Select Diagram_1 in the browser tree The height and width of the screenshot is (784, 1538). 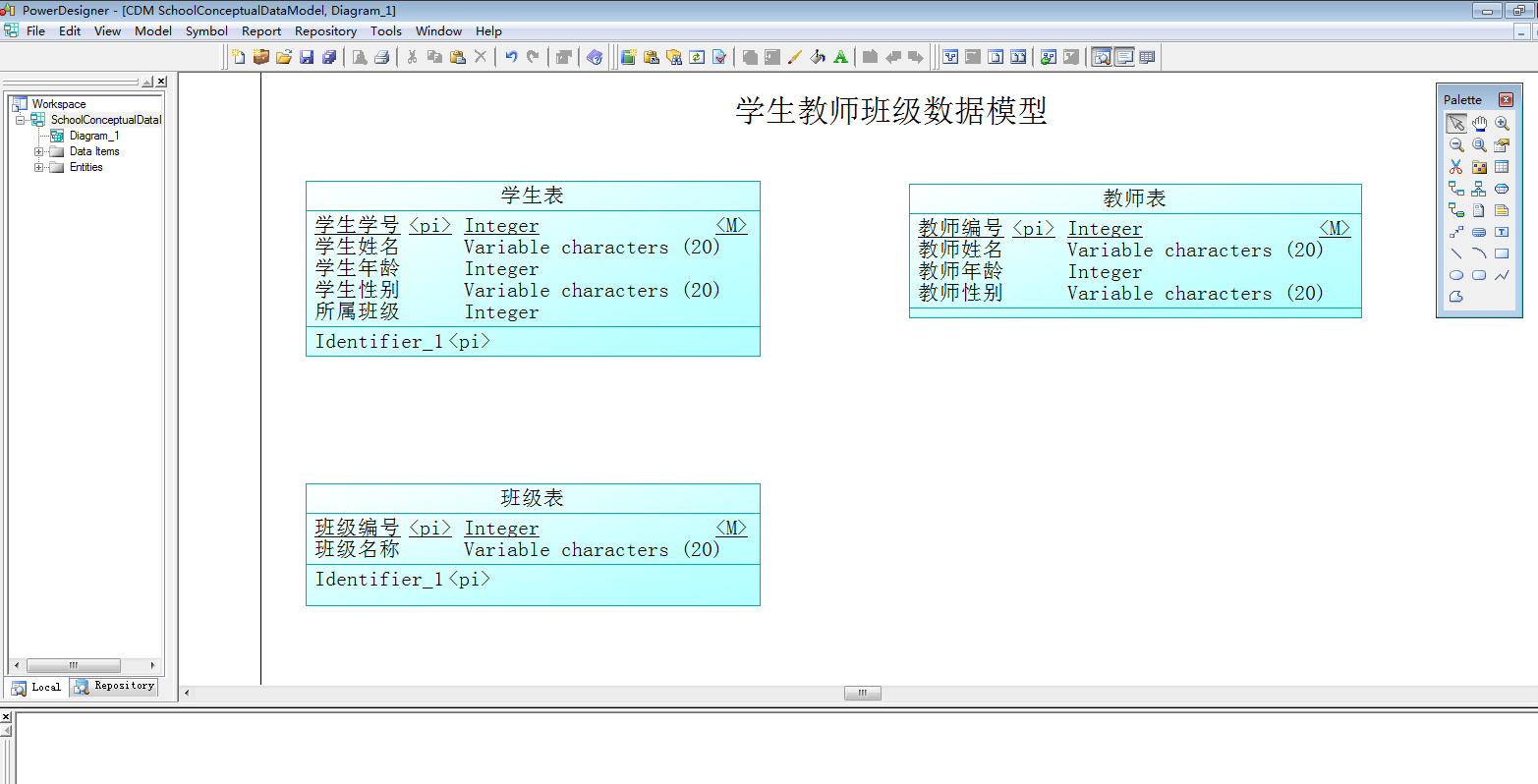pos(94,136)
